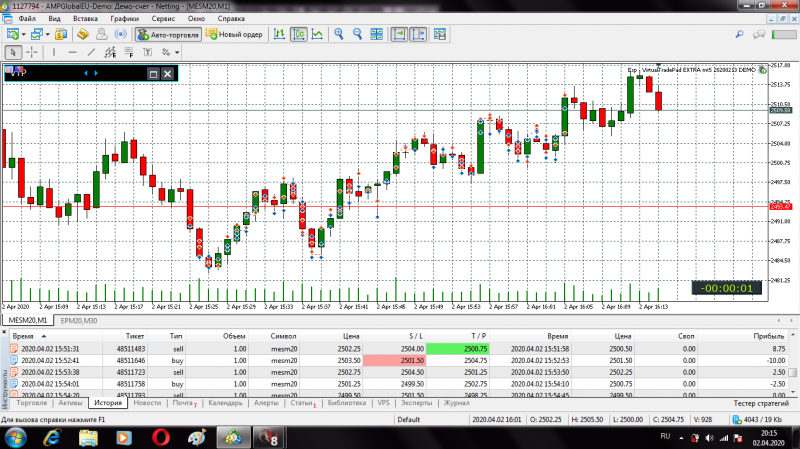This screenshot has height=449, width=800.
Task: Click the toolbox close x icon
Action: [x=4, y=332]
